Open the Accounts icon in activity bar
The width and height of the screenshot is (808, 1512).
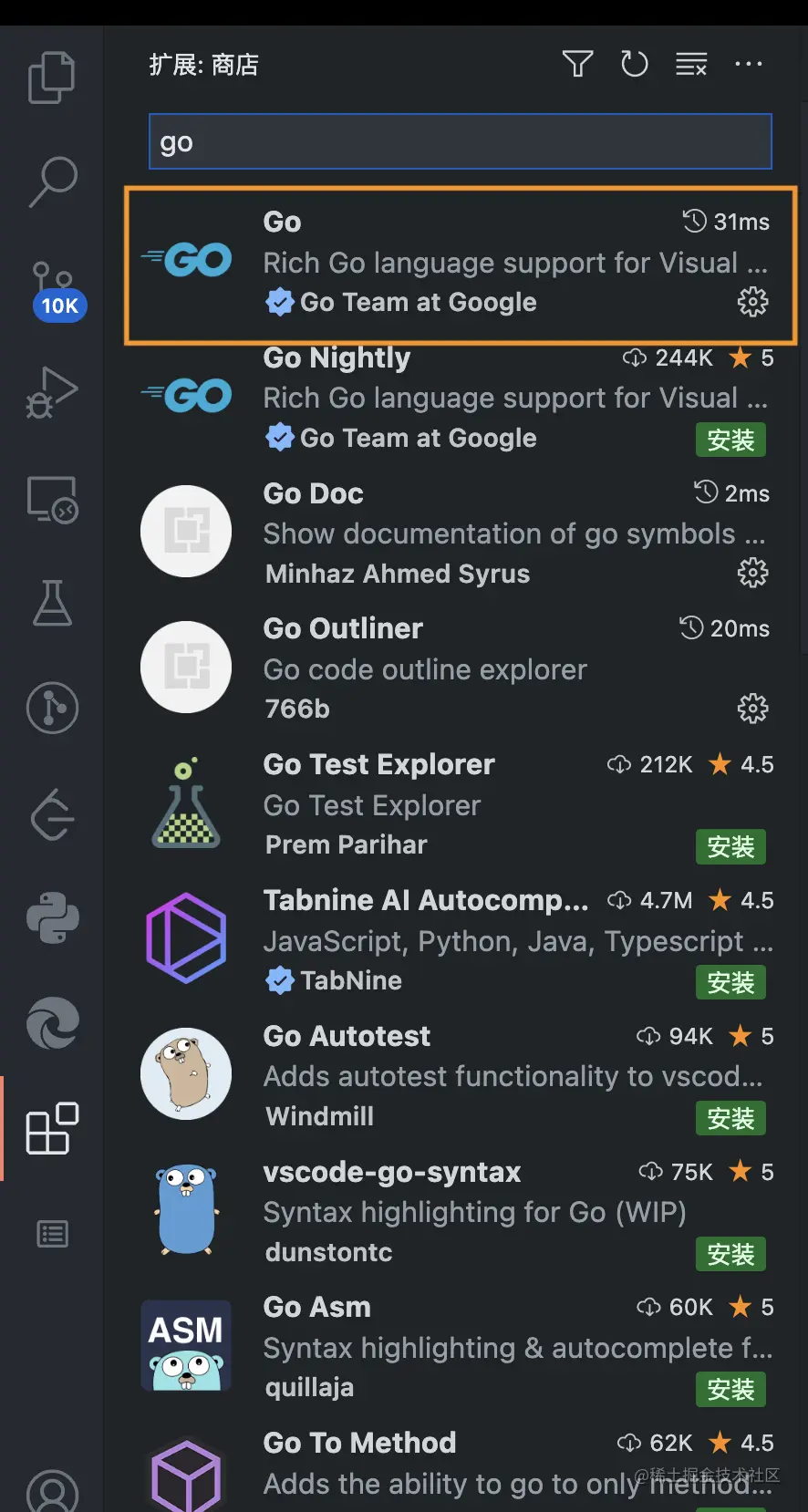tap(52, 1490)
